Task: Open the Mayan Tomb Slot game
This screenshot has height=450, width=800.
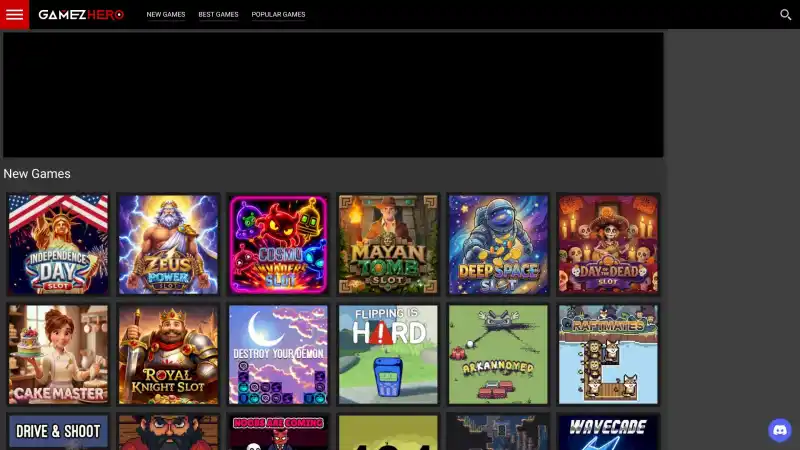Action: (388, 244)
